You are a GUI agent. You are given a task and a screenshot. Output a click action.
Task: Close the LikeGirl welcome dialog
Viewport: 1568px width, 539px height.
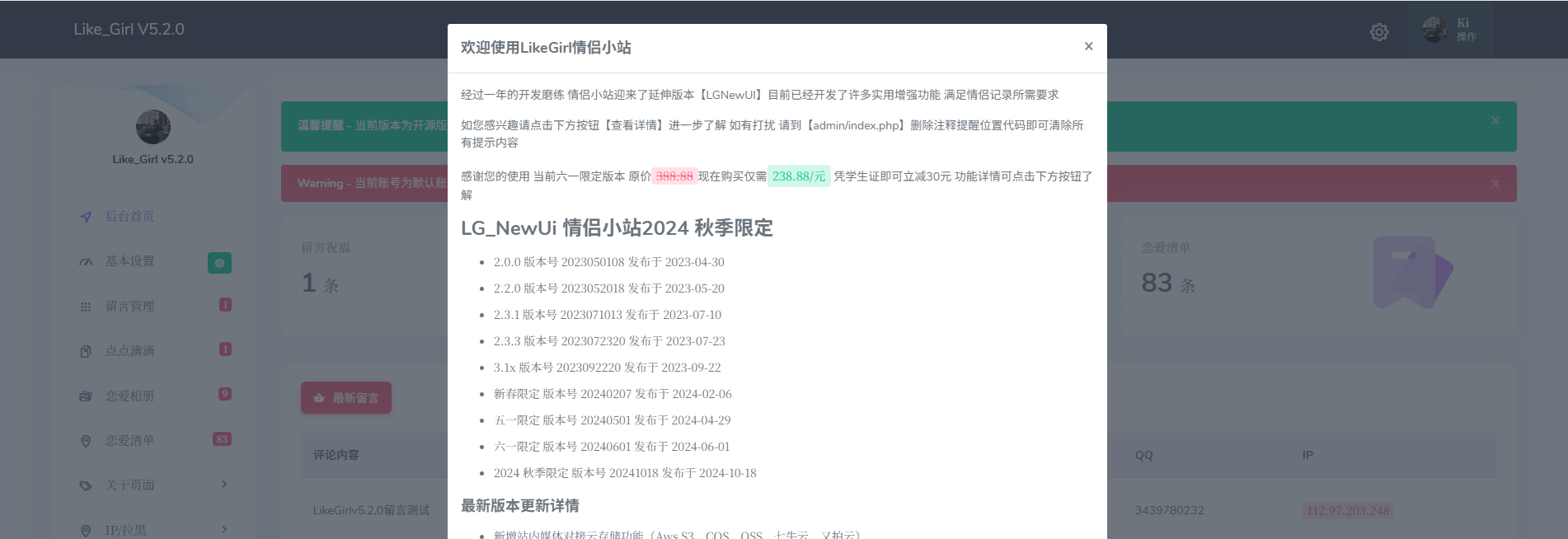point(1088,46)
